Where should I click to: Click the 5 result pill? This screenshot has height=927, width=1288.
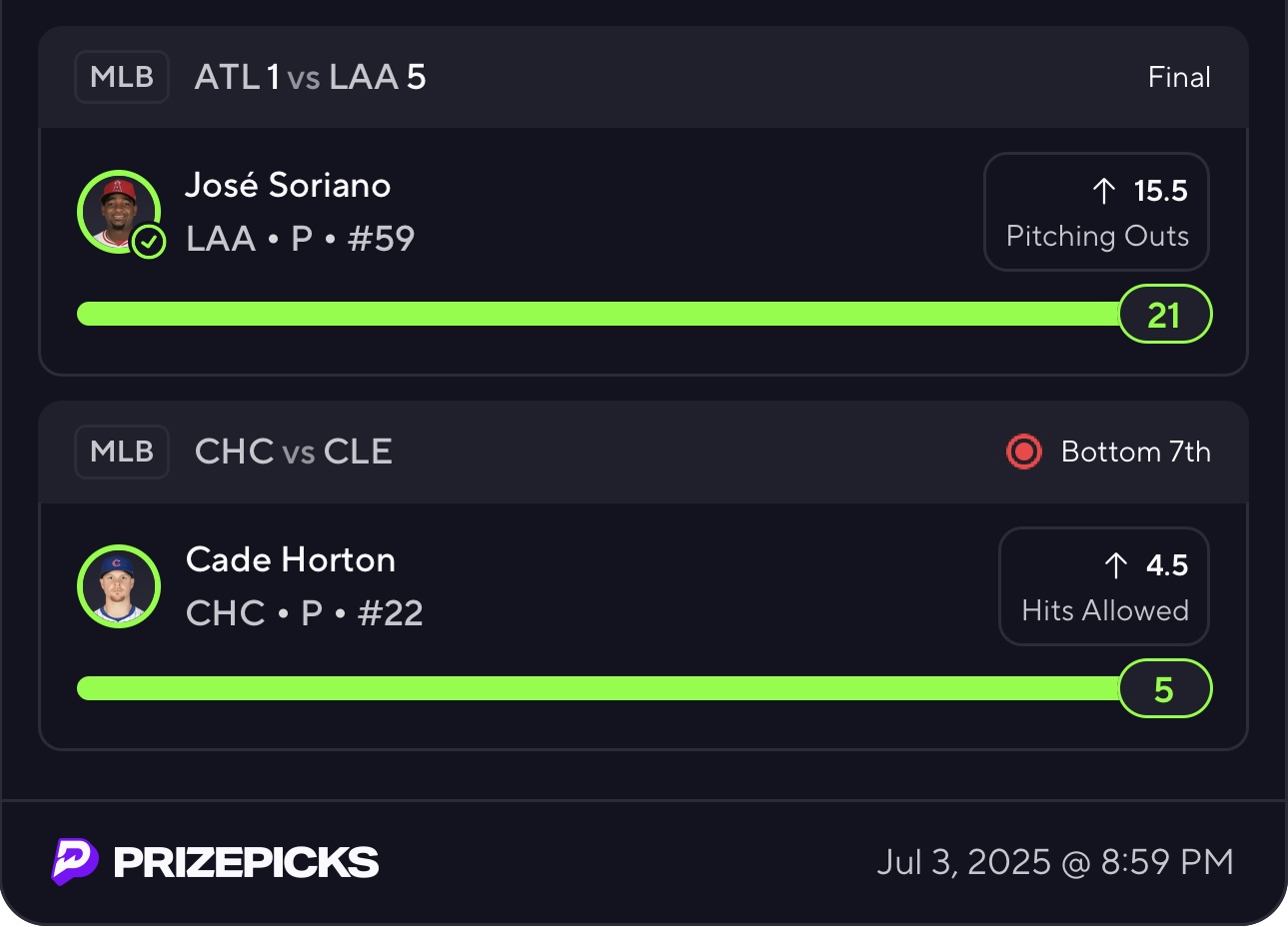(1164, 689)
